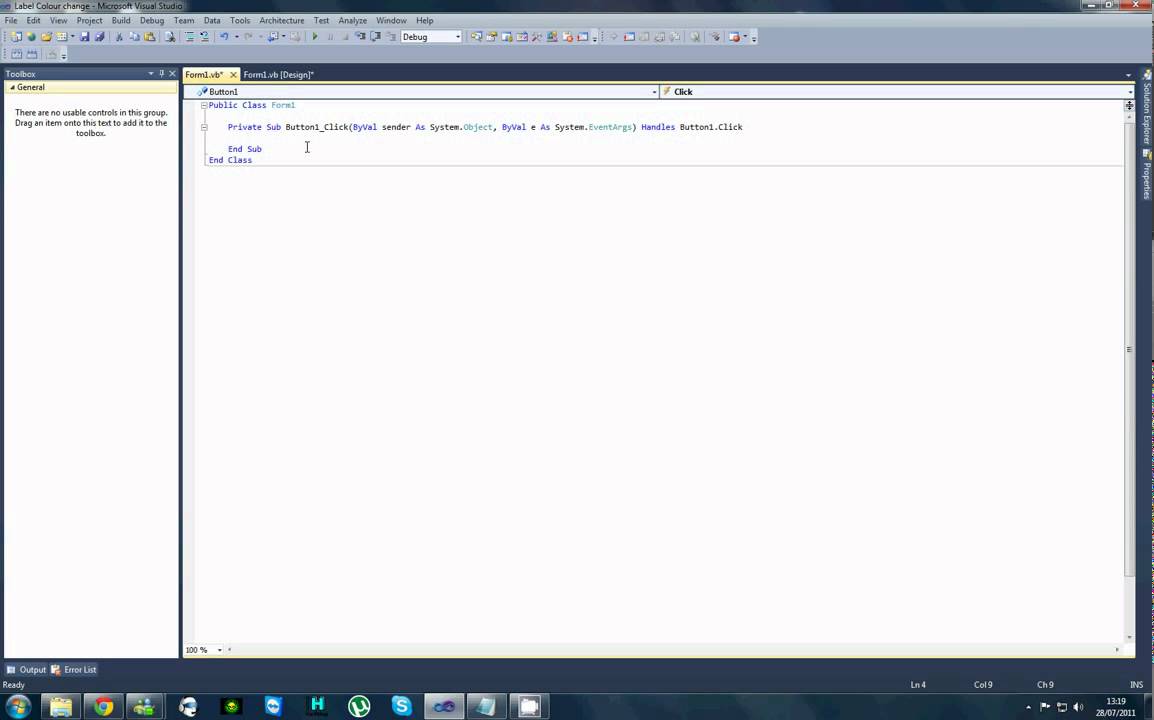Open the Debug configuration dropdown
The width and height of the screenshot is (1154, 720).
(x=457, y=37)
